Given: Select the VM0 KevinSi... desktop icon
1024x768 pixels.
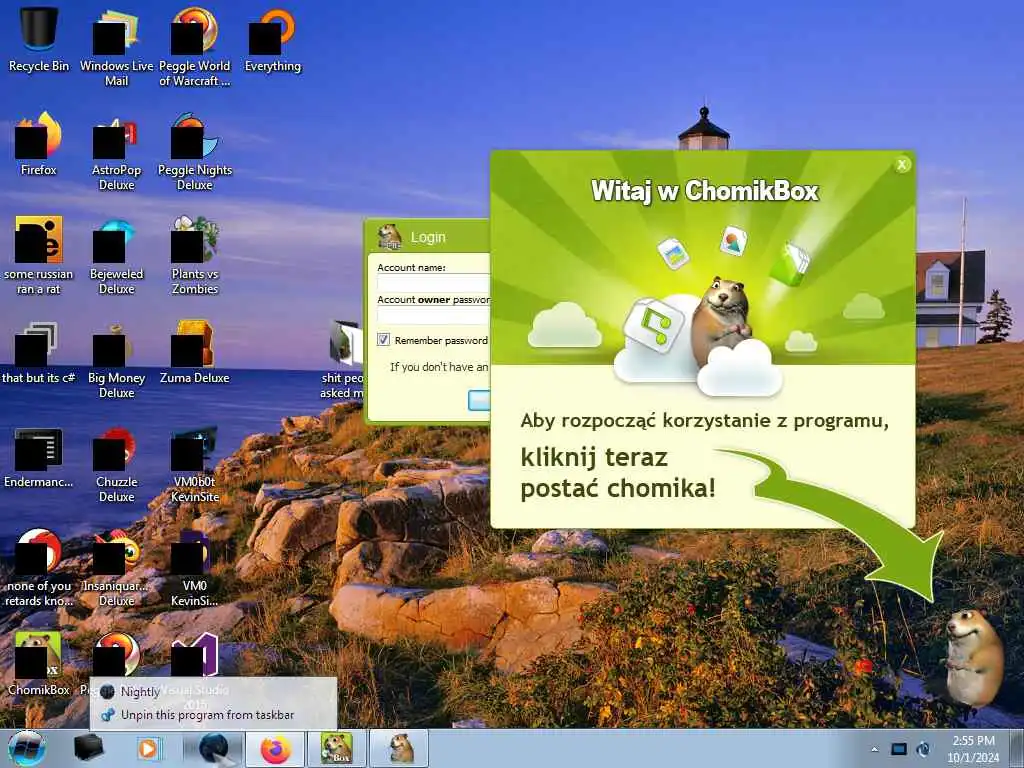Looking at the screenshot, I should click(195, 567).
